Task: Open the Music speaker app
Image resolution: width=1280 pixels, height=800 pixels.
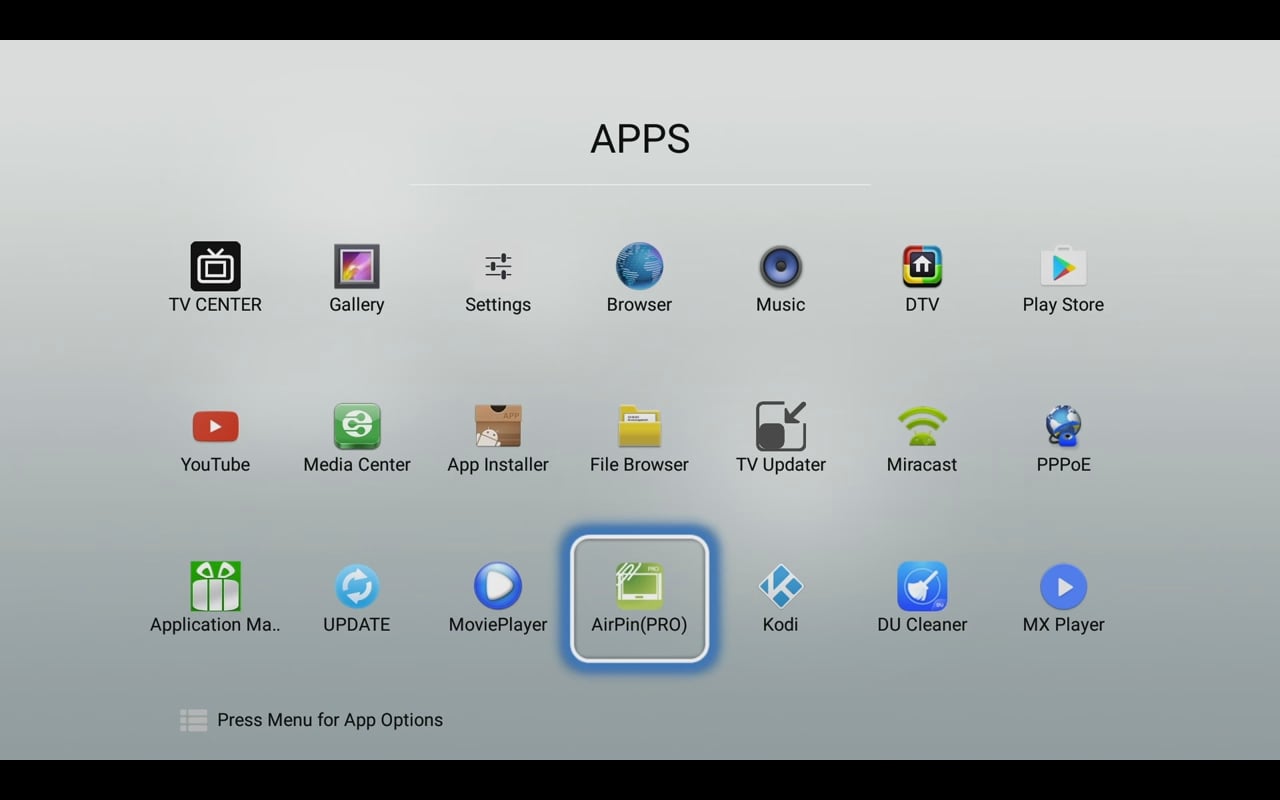Action: (780, 267)
